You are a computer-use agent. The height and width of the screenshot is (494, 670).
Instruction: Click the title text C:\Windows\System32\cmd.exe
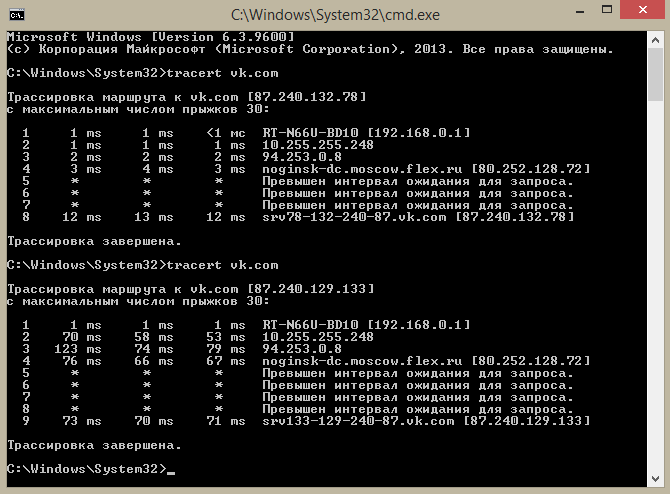(335, 15)
